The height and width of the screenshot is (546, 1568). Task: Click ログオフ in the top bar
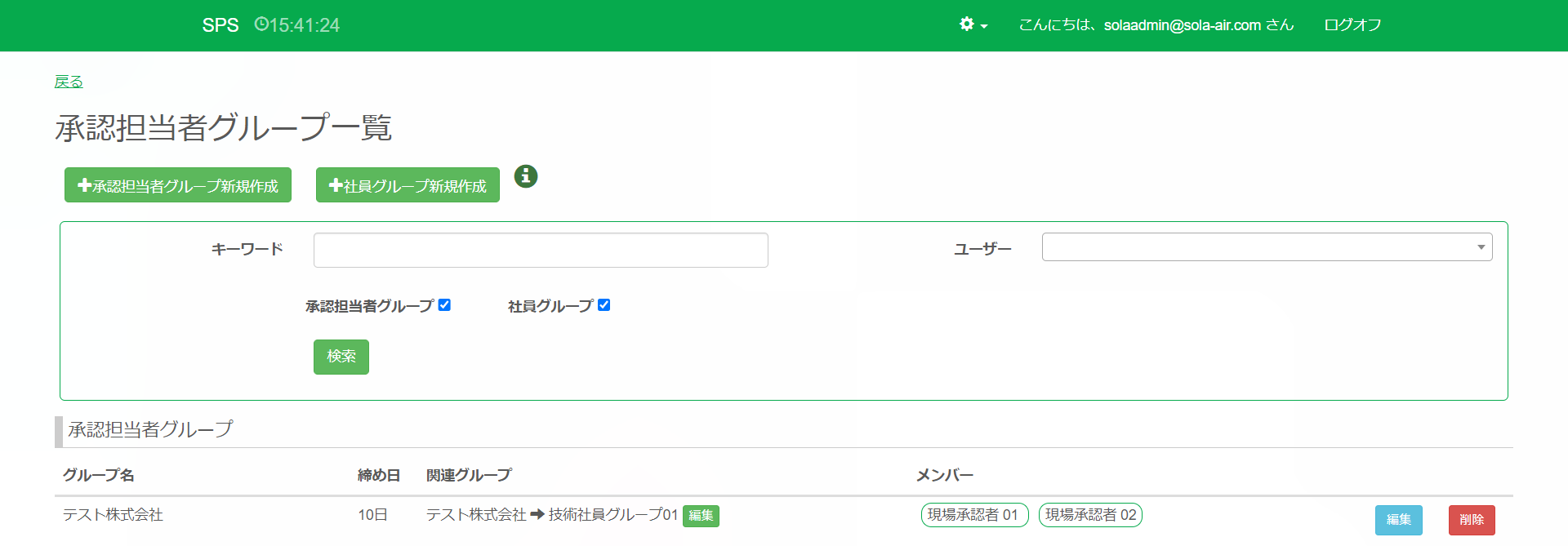[1352, 25]
